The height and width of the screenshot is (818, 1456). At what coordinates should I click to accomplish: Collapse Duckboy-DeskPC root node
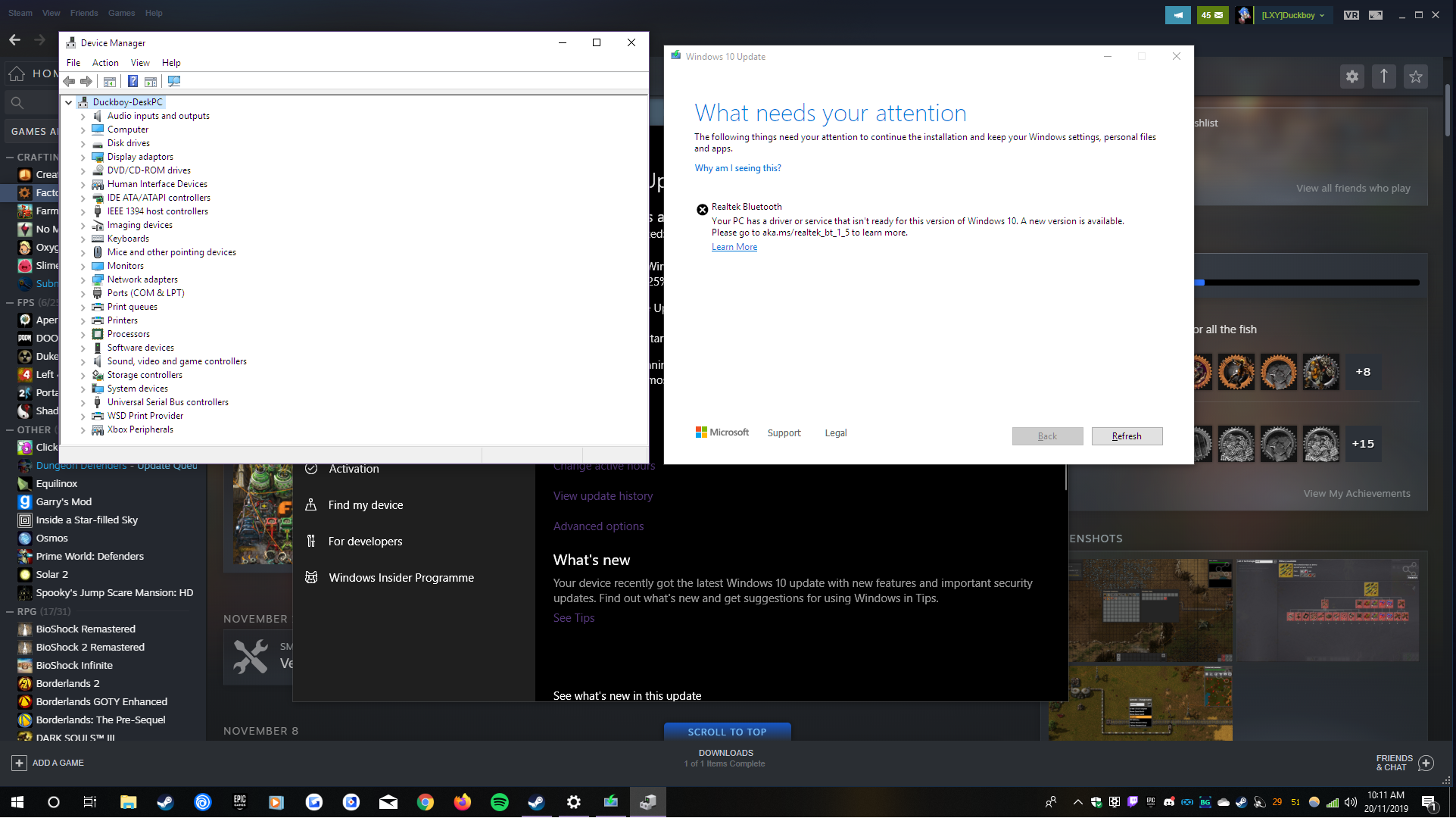click(x=69, y=102)
